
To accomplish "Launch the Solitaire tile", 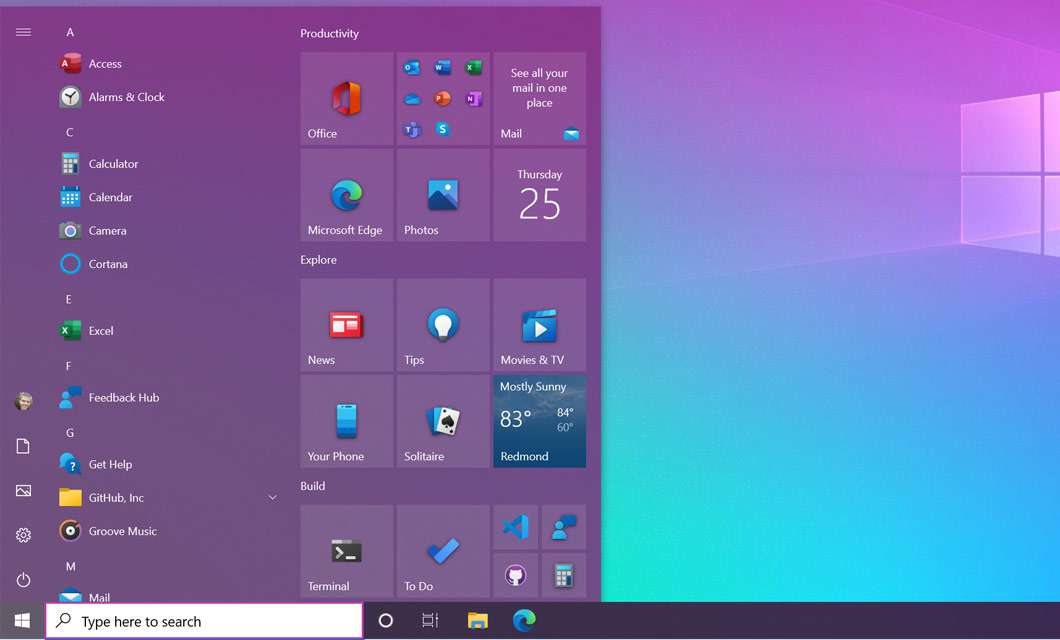I will (x=443, y=422).
